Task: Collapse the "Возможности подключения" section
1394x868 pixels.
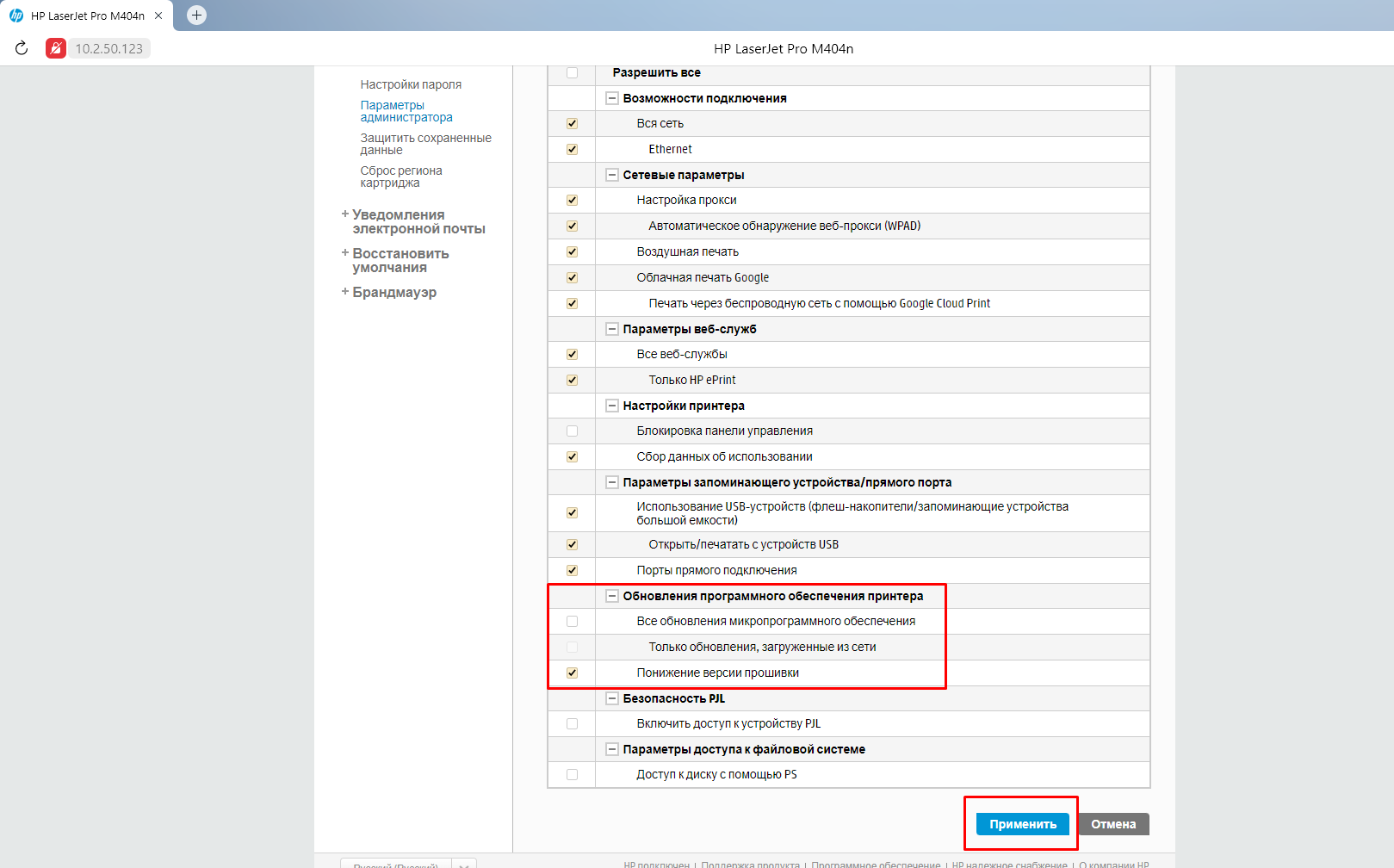Action: coord(612,98)
